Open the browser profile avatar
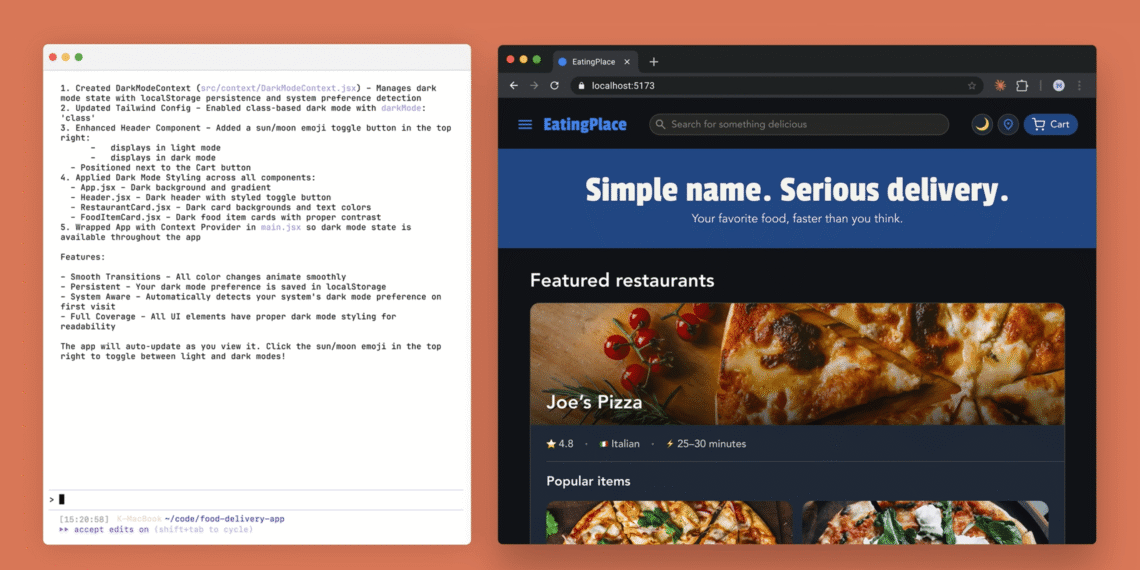The image size is (1140, 570). pos(1059,86)
